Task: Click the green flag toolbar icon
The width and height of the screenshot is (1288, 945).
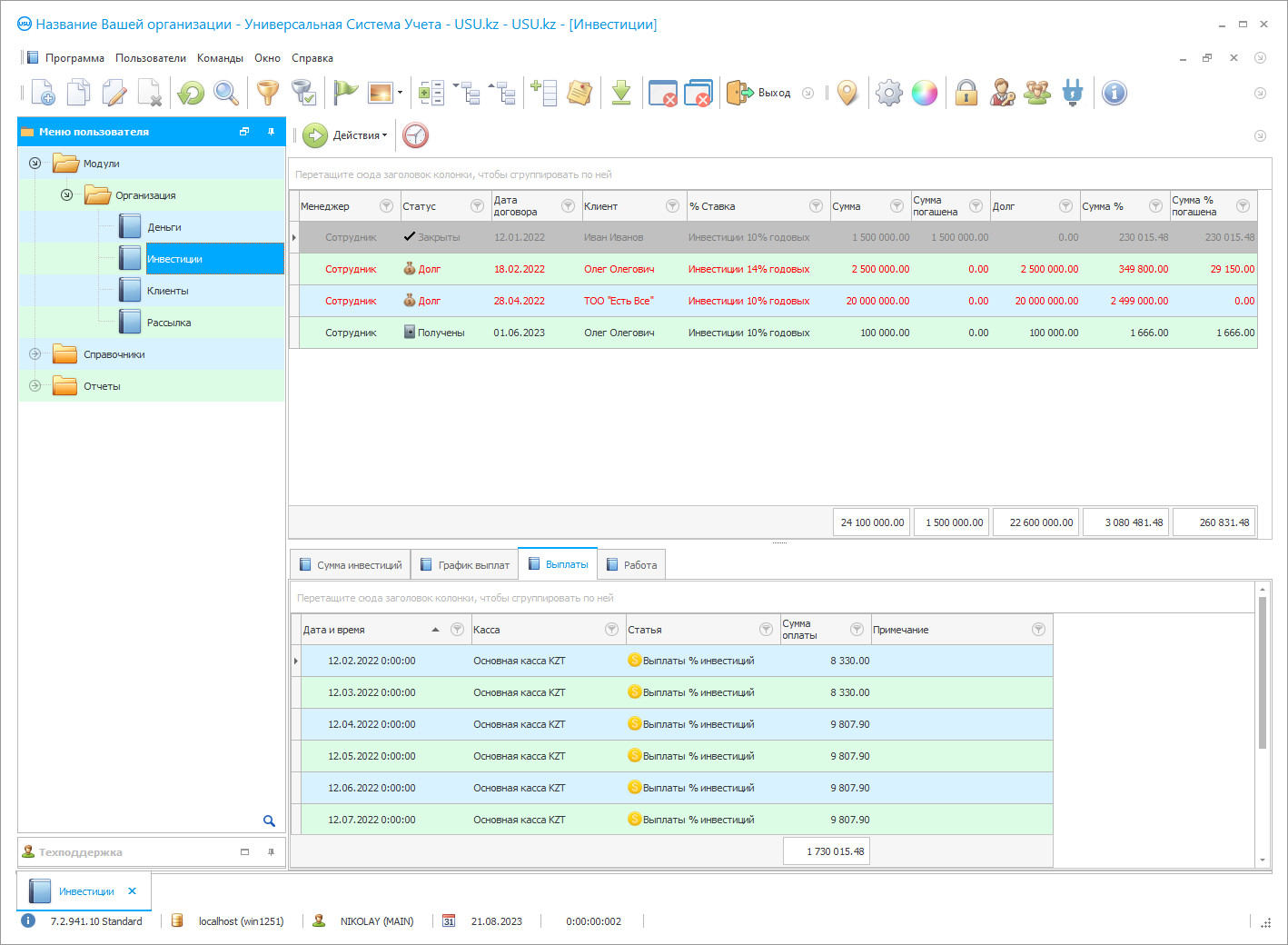Action: [x=345, y=93]
